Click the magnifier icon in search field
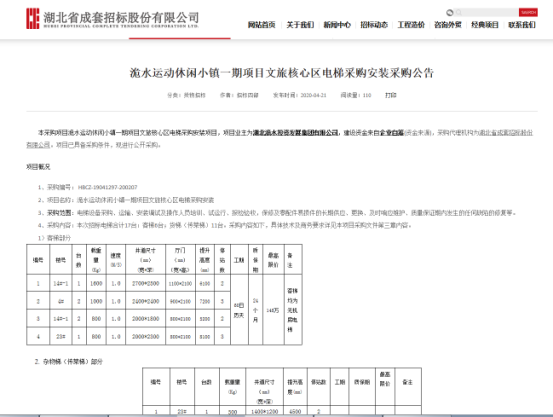 [458, 13]
